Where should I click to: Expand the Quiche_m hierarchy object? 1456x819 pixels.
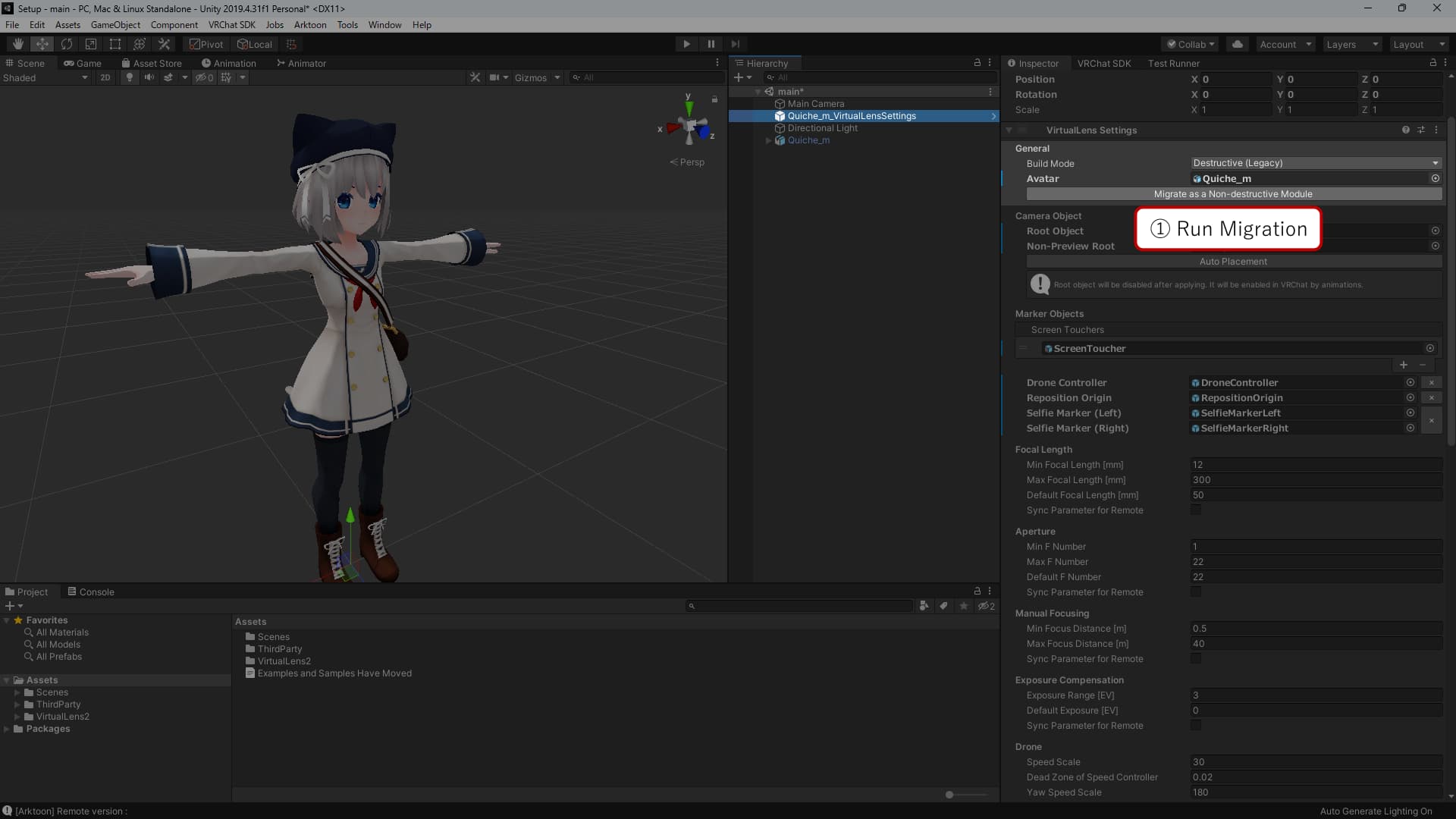click(768, 140)
